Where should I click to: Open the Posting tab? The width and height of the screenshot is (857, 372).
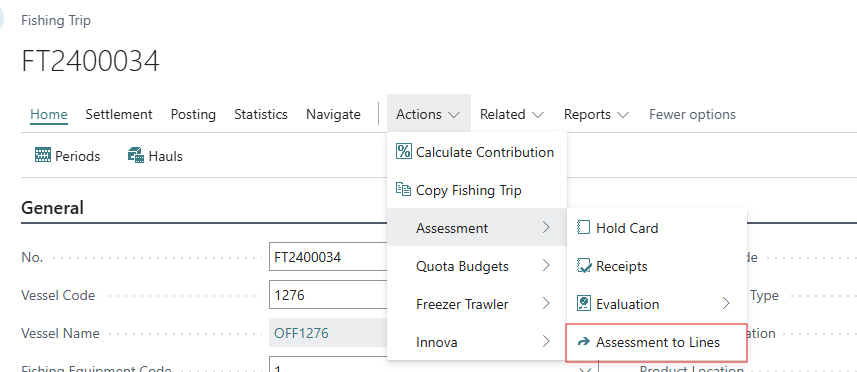tap(193, 114)
